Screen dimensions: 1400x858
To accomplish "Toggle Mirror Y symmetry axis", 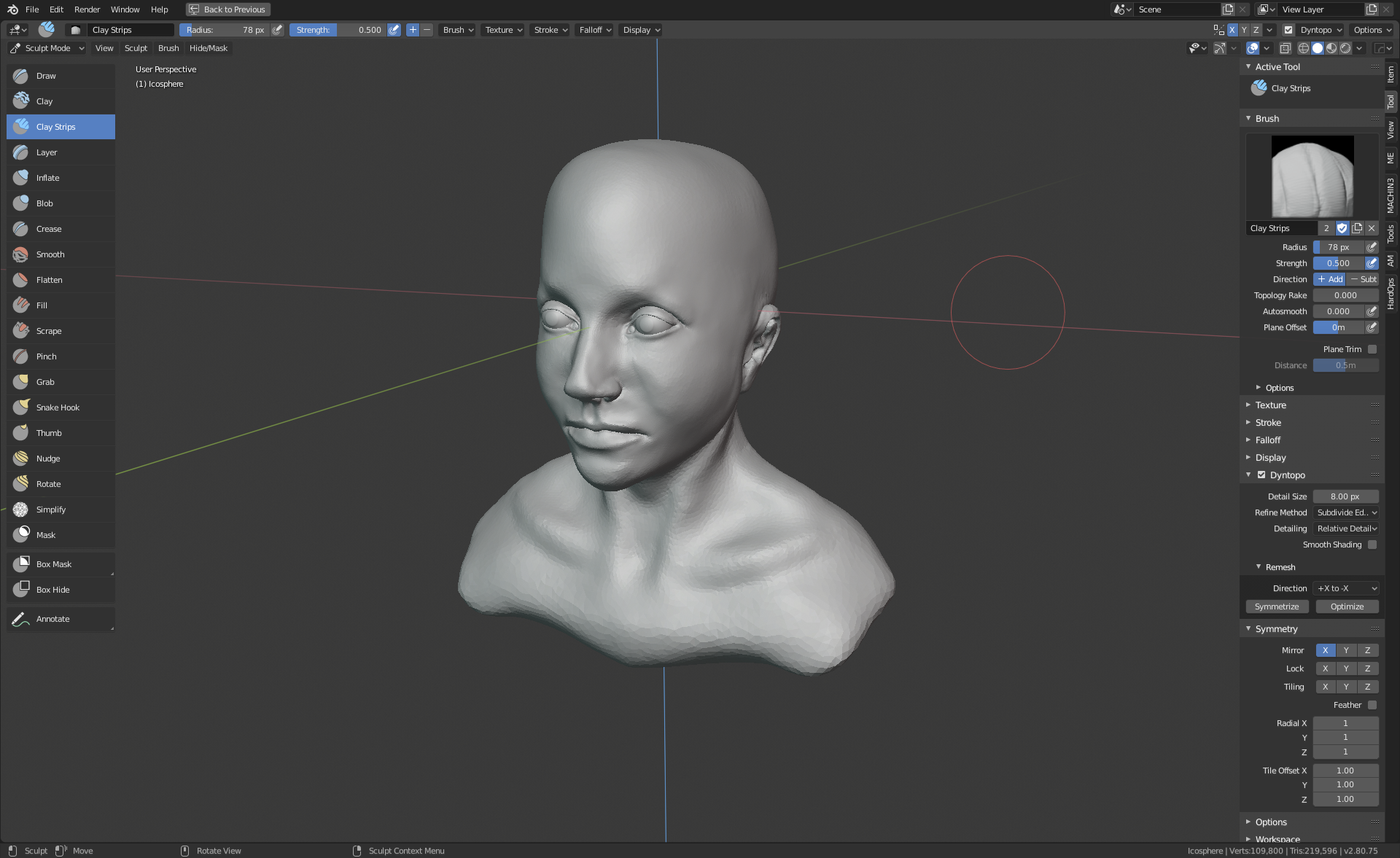I will (x=1346, y=650).
